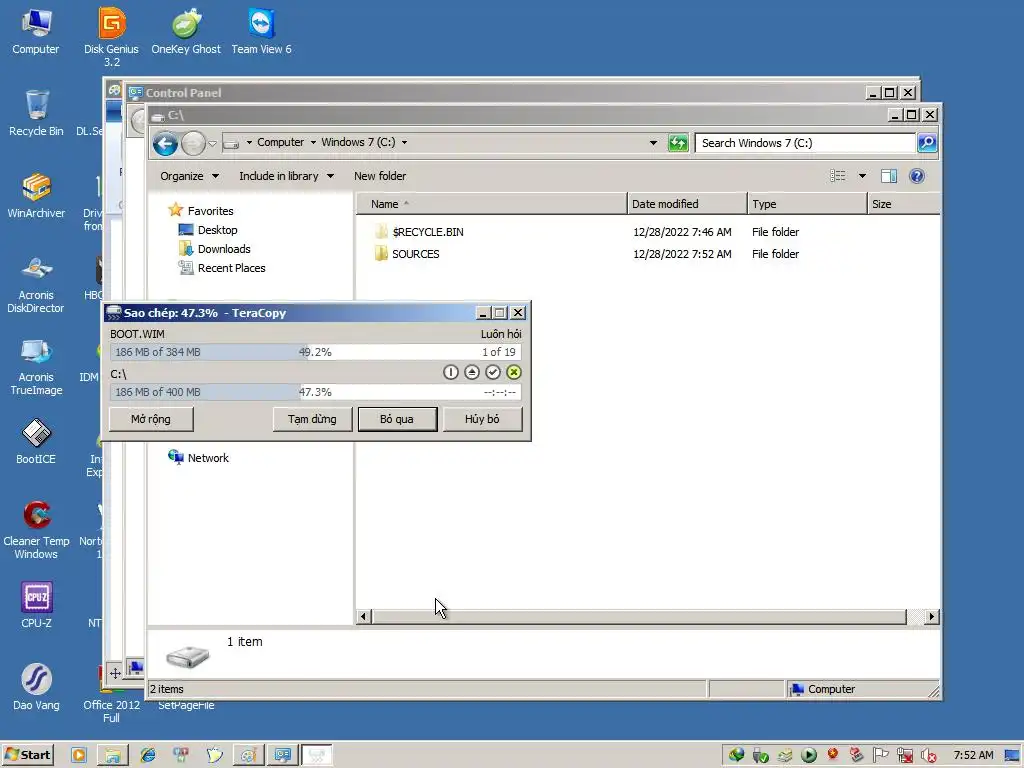Skip the current file with Bỏ qua
1024x768 pixels.
(x=397, y=419)
